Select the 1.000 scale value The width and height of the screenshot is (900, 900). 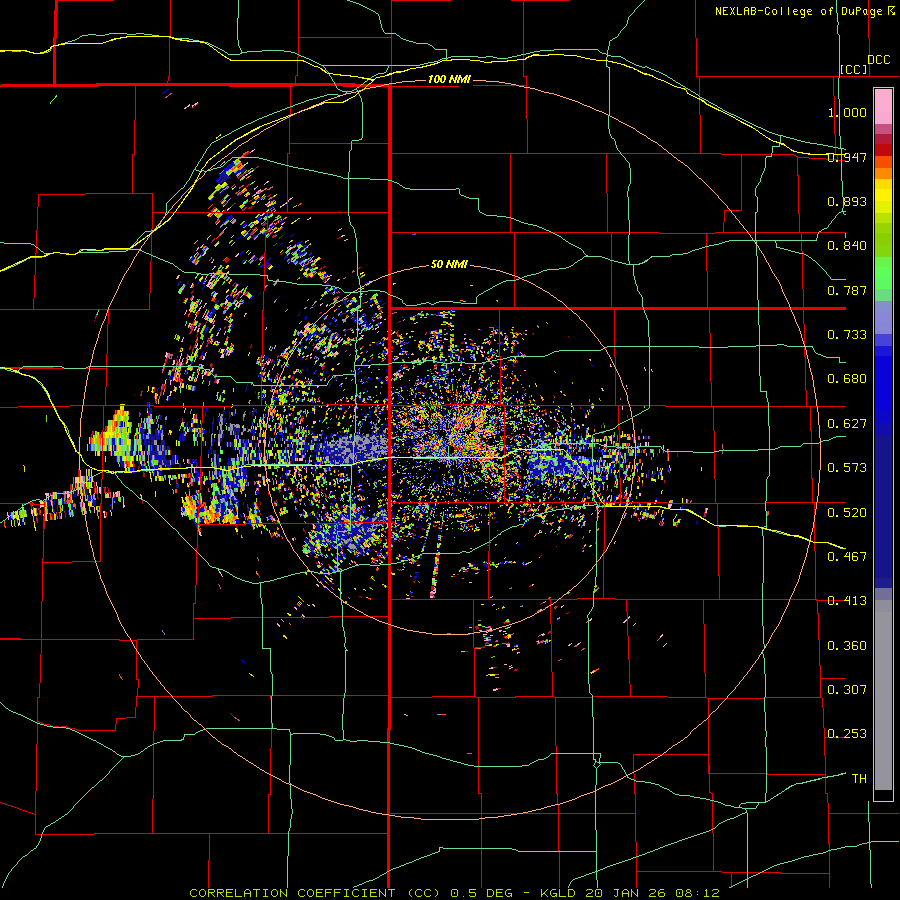pyautogui.click(x=847, y=112)
